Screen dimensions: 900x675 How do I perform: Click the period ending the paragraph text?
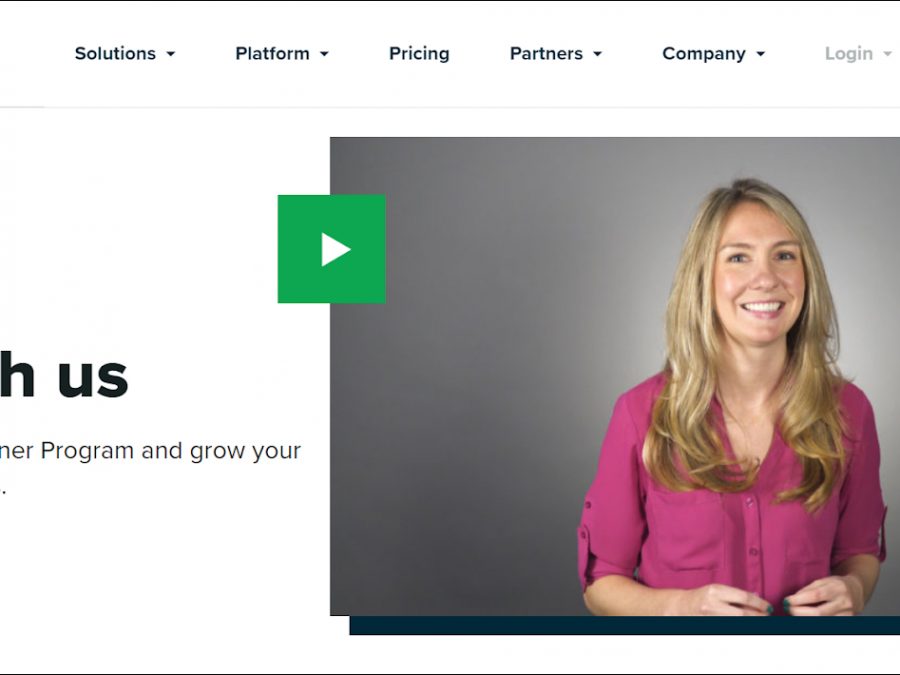point(3,492)
